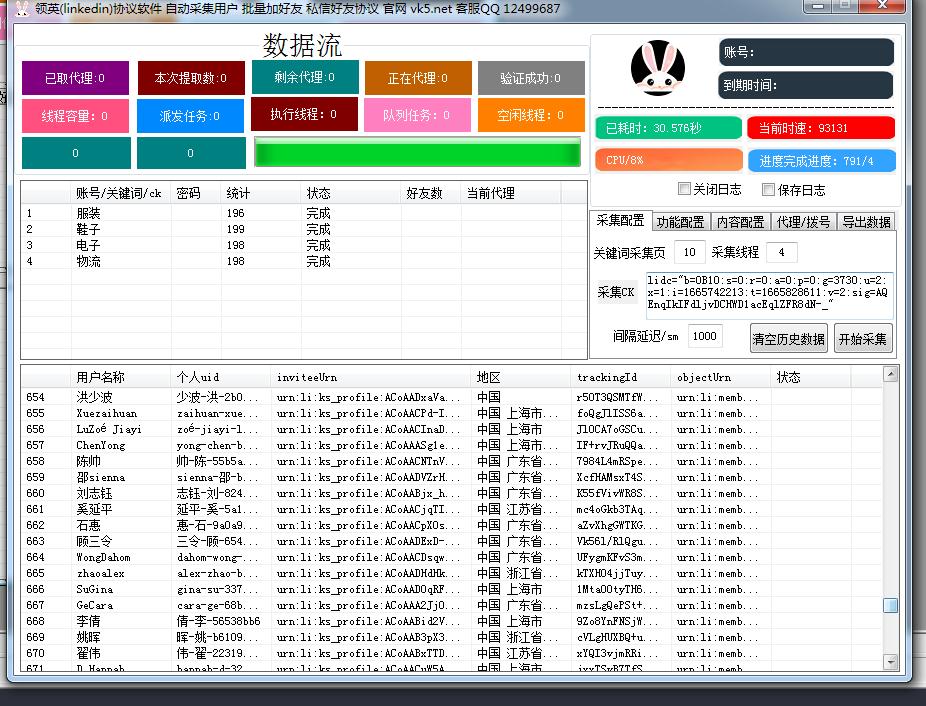This screenshot has height=706, width=926.
Task: Click into the 采集CK cookie text box
Action: pos(768,292)
